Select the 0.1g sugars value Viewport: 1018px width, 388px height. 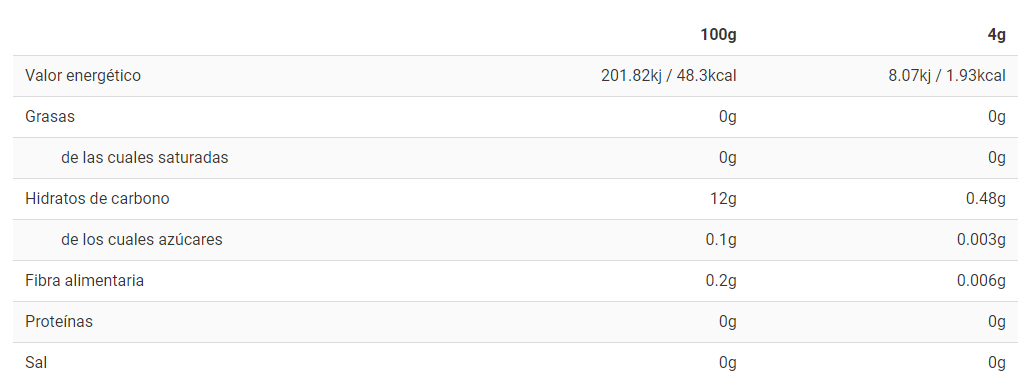click(x=721, y=239)
